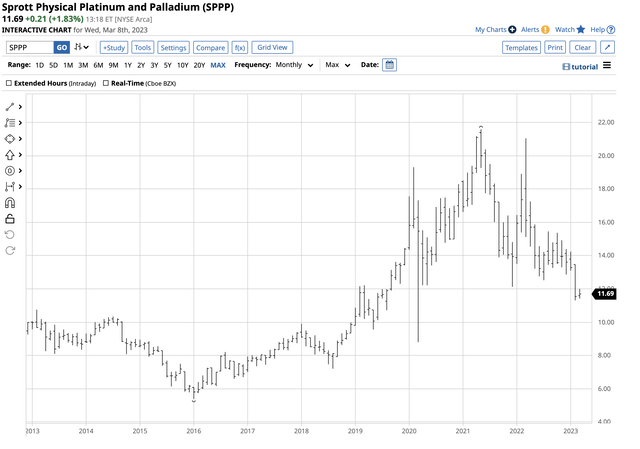This screenshot has width=640, height=449.
Task: Click the GO button
Action: [62, 47]
